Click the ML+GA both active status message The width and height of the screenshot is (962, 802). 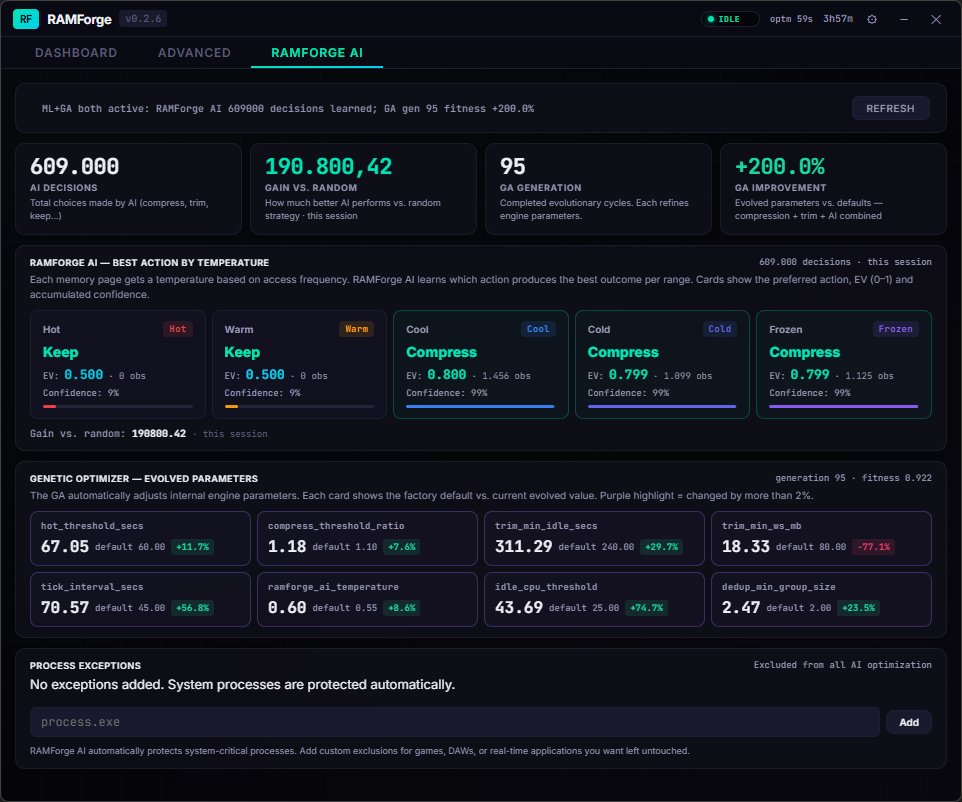tap(288, 109)
